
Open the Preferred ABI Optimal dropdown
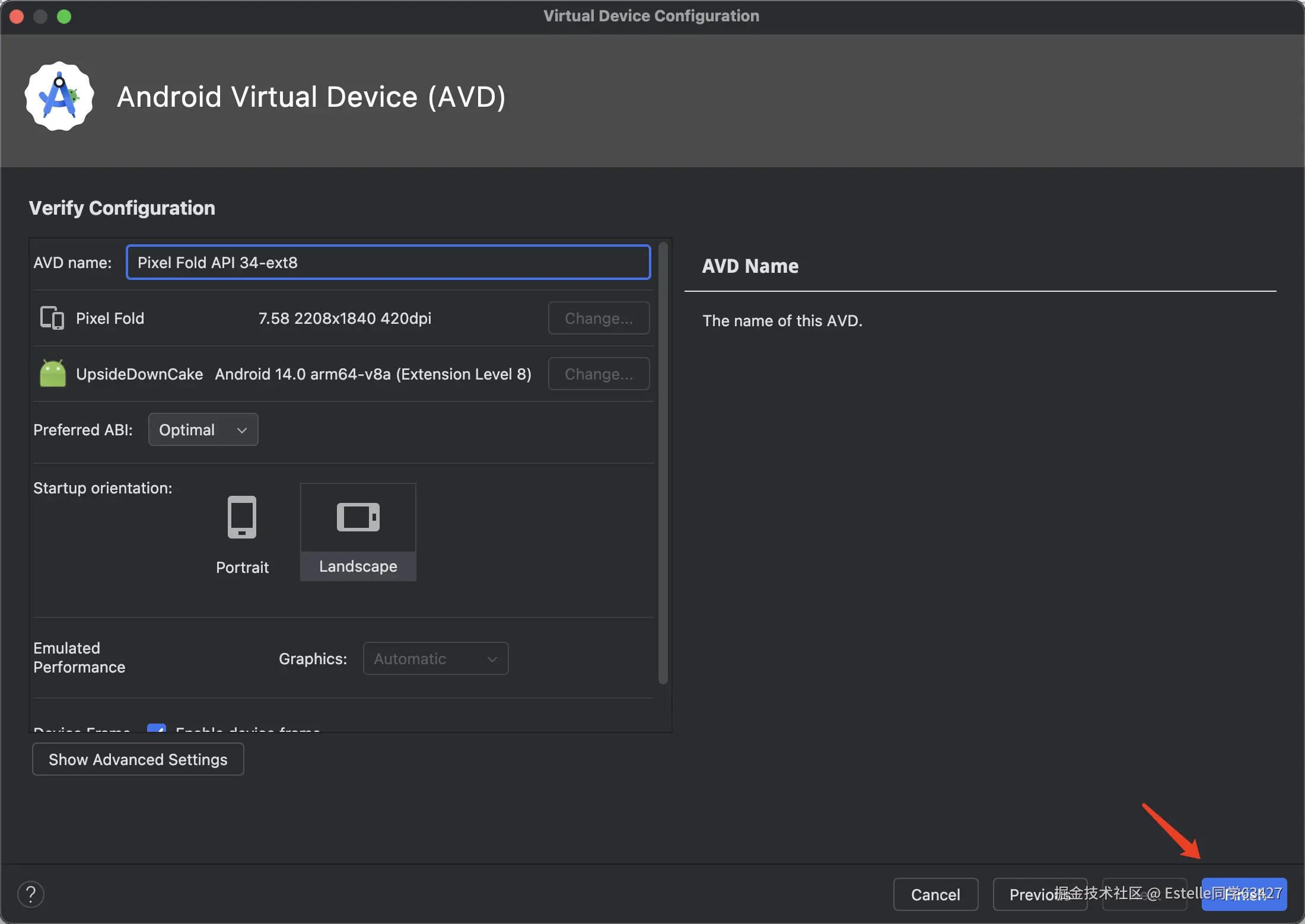pos(203,429)
